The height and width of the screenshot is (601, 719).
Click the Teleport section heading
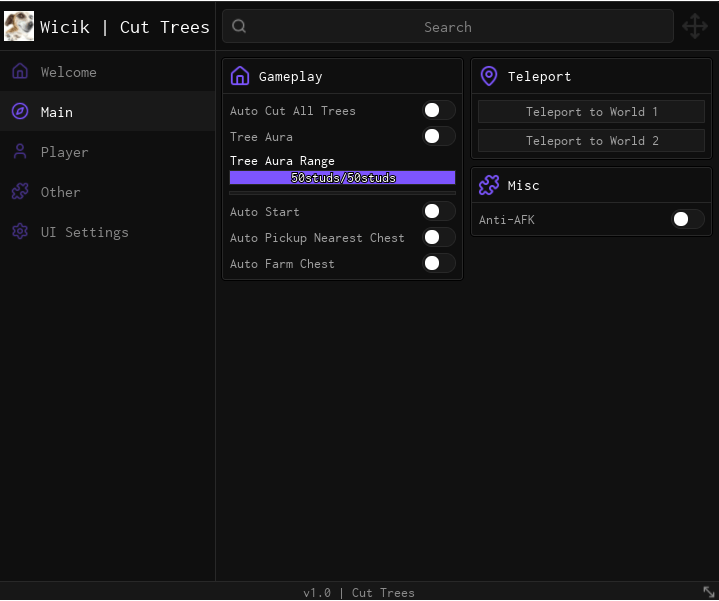(x=539, y=76)
